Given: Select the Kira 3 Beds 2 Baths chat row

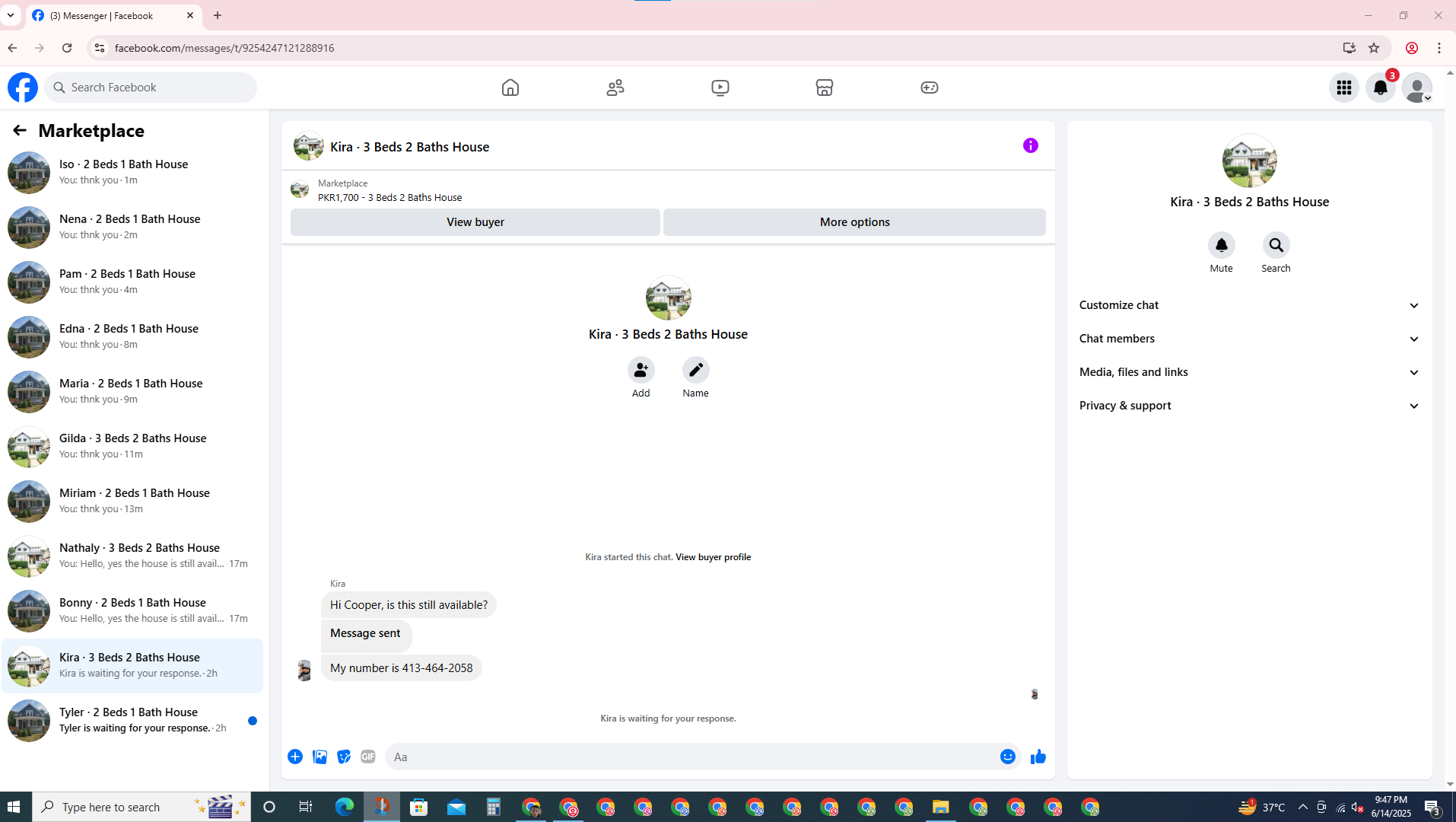Looking at the screenshot, I should pyautogui.click(x=132, y=665).
